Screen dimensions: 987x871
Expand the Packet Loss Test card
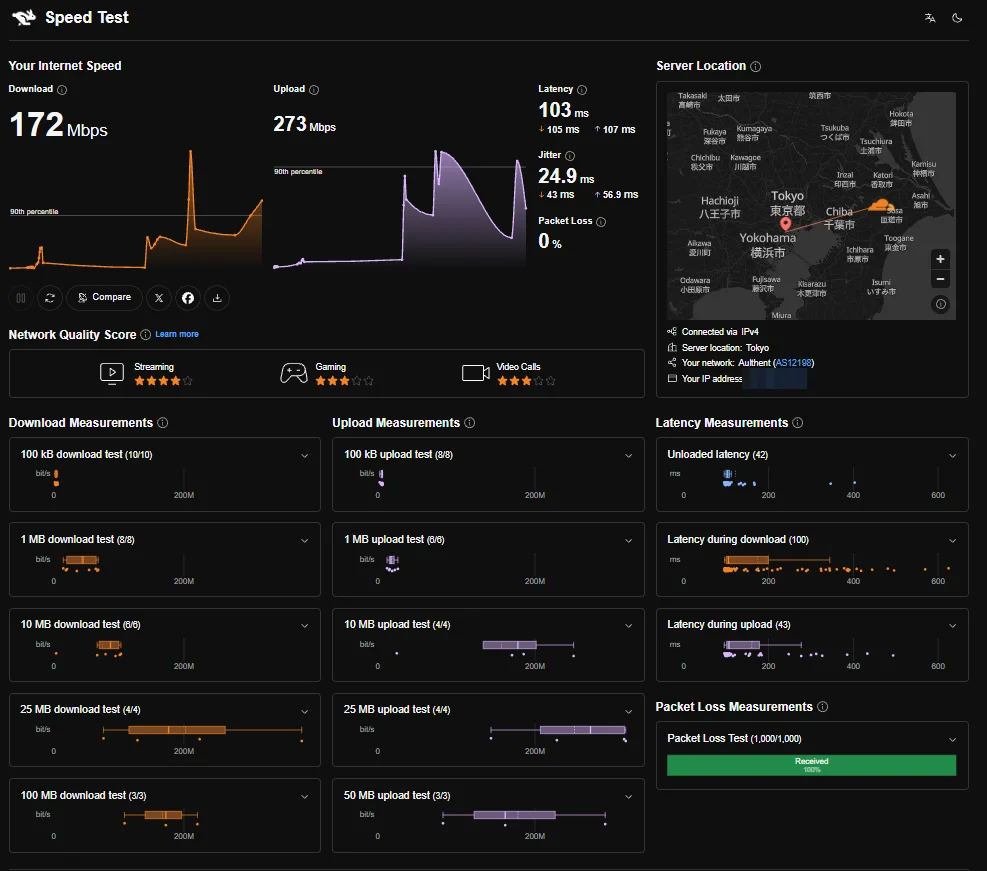pyautogui.click(x=952, y=739)
